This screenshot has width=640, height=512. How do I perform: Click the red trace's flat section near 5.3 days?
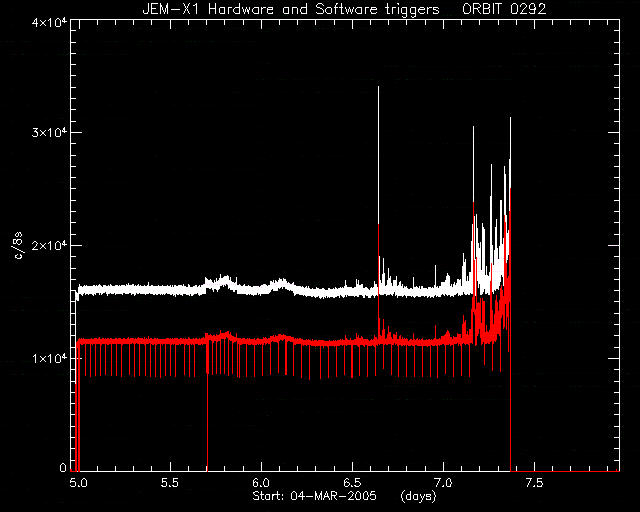(133, 341)
